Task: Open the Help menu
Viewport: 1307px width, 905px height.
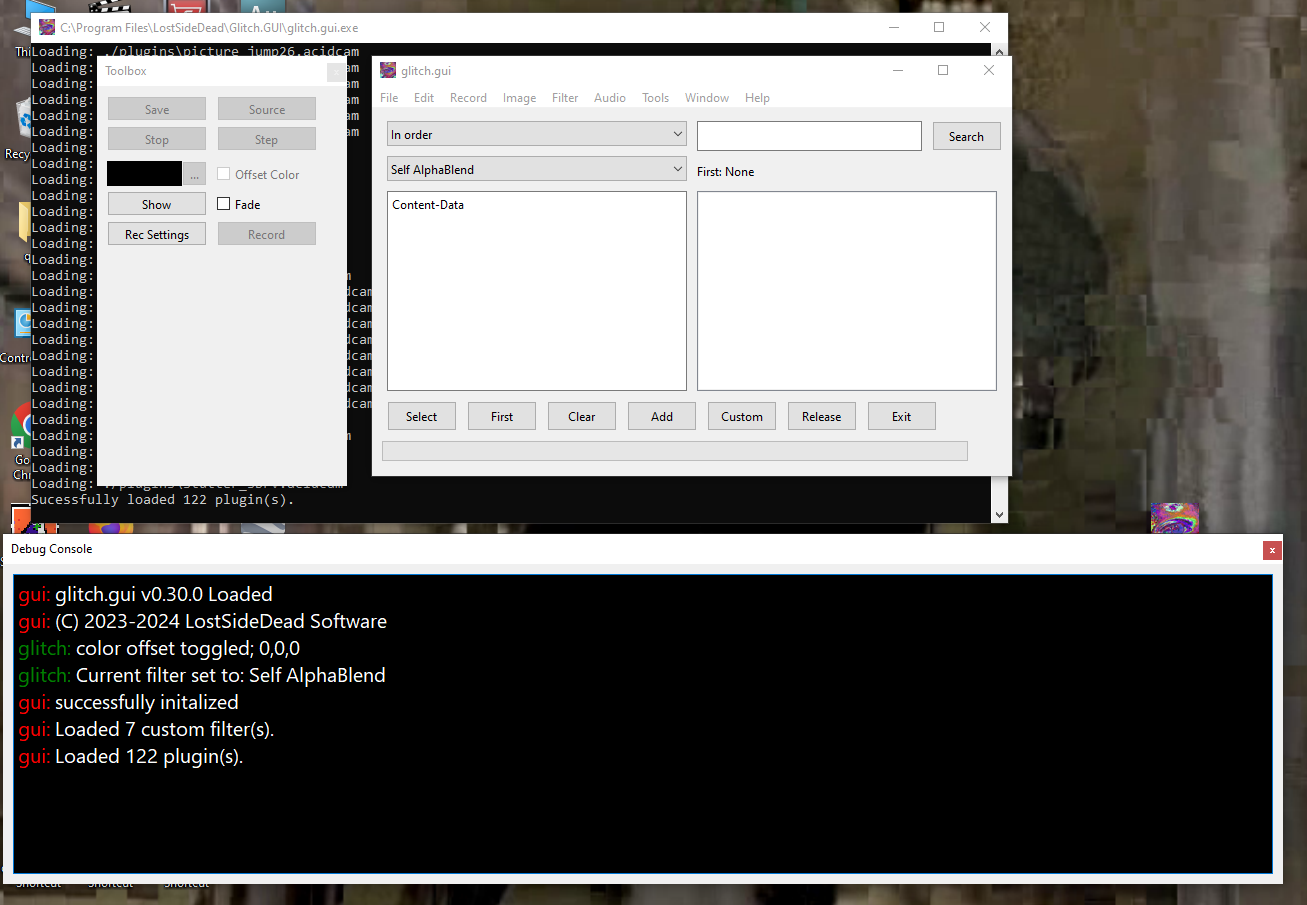Action: click(x=757, y=98)
